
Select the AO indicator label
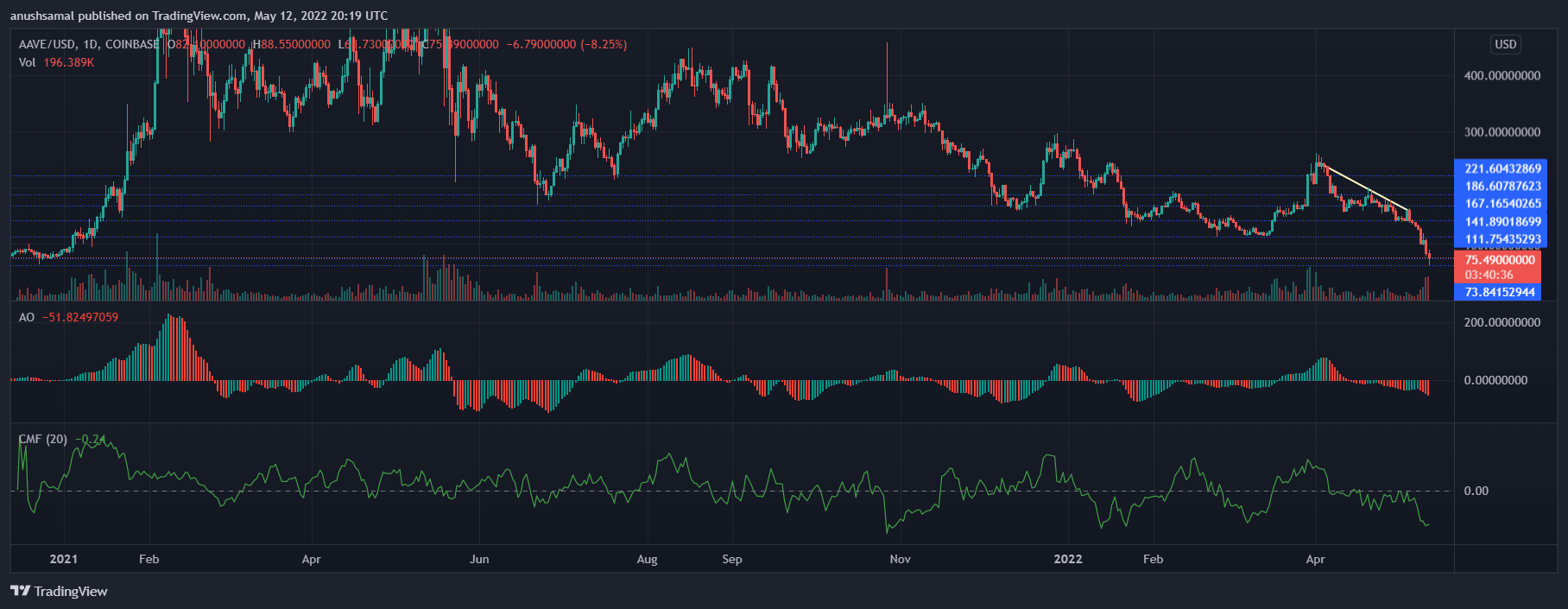click(27, 317)
